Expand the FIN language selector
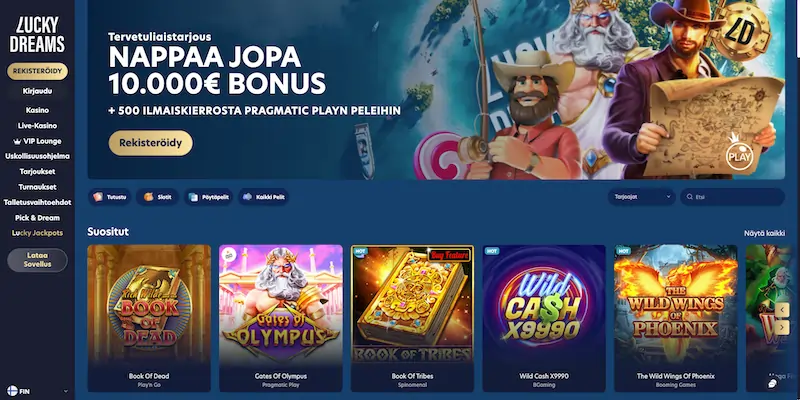The height and width of the screenshot is (400, 800). pyautogui.click(x=37, y=391)
